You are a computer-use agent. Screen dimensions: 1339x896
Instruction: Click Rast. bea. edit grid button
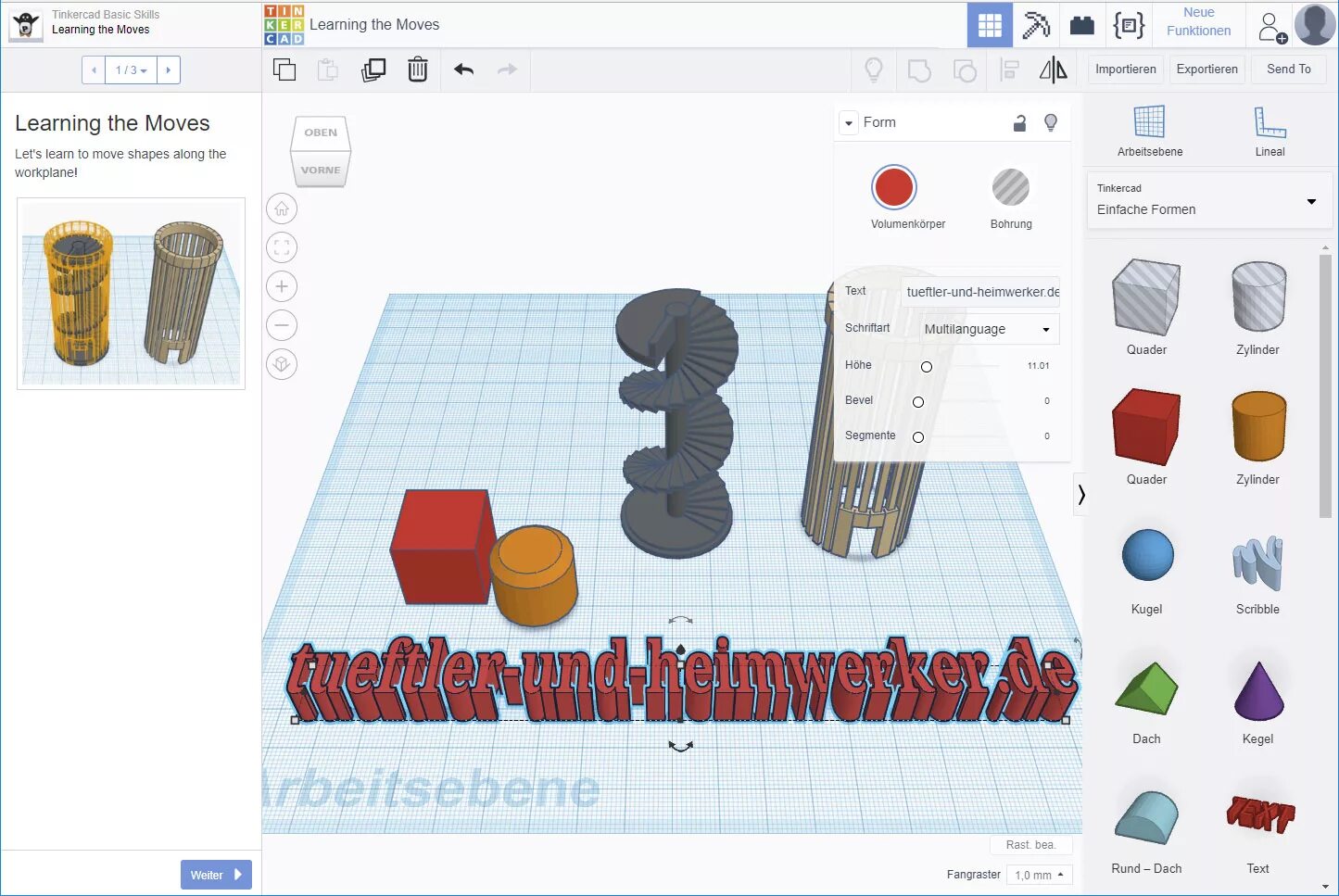pos(1030,845)
